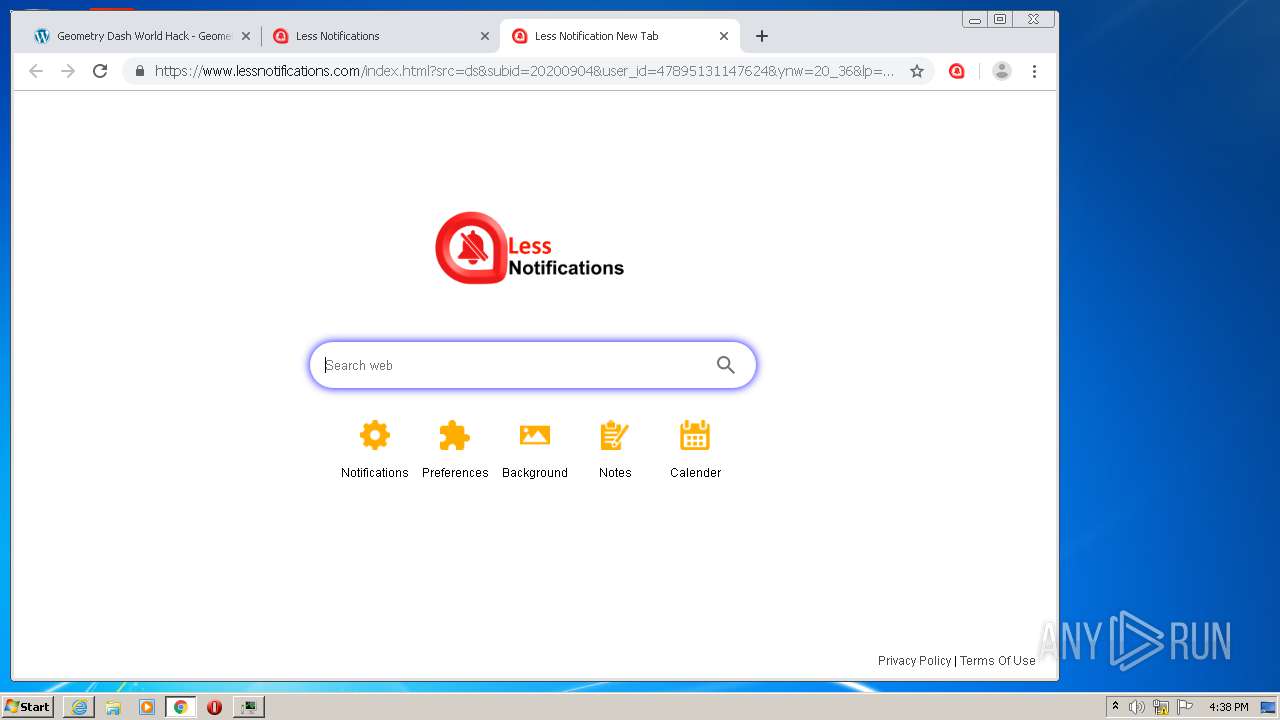This screenshot has height=720, width=1280.
Task: Bookmark this page with the star icon
Action: point(917,71)
